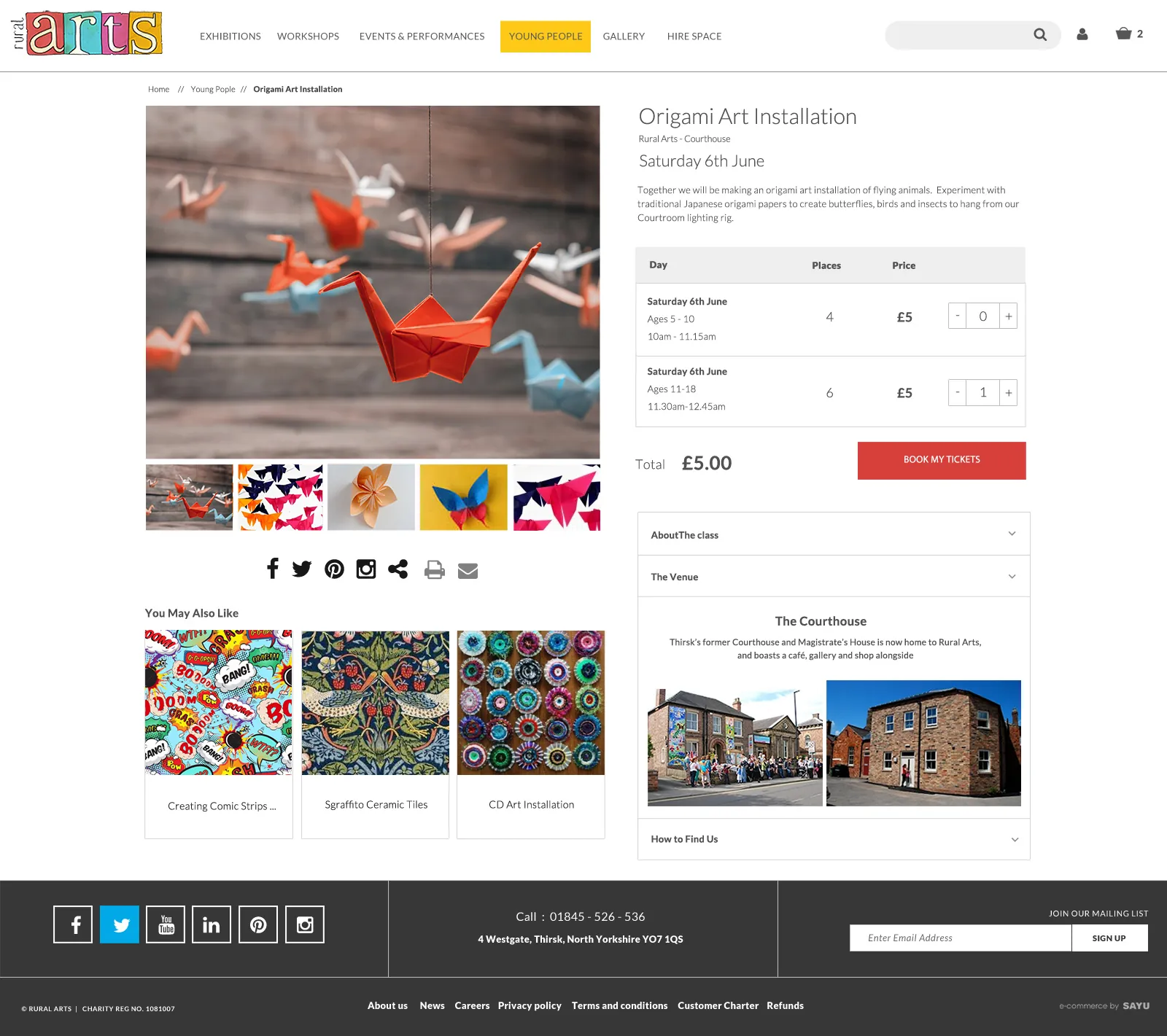Open the Sgraffito Ceramic Tiles card
Viewport: 1167px width, 1036px height.
pos(376,735)
